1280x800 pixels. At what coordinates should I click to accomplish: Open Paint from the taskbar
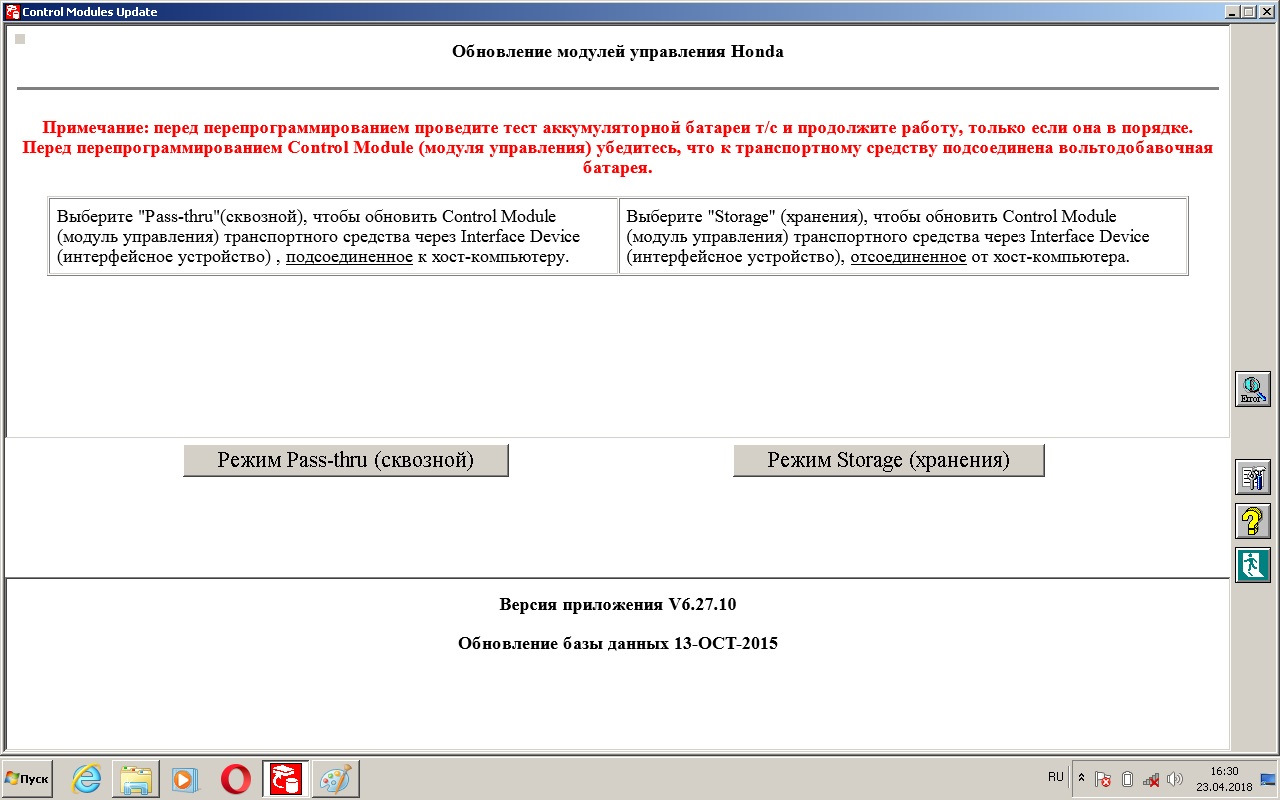coord(335,779)
